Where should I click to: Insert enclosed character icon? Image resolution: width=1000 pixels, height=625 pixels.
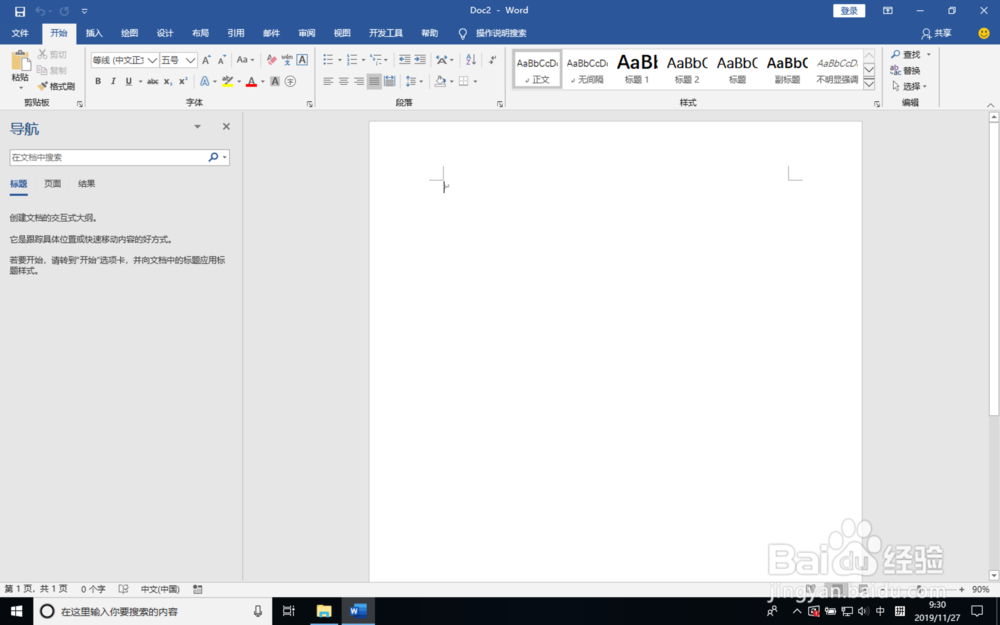290,81
